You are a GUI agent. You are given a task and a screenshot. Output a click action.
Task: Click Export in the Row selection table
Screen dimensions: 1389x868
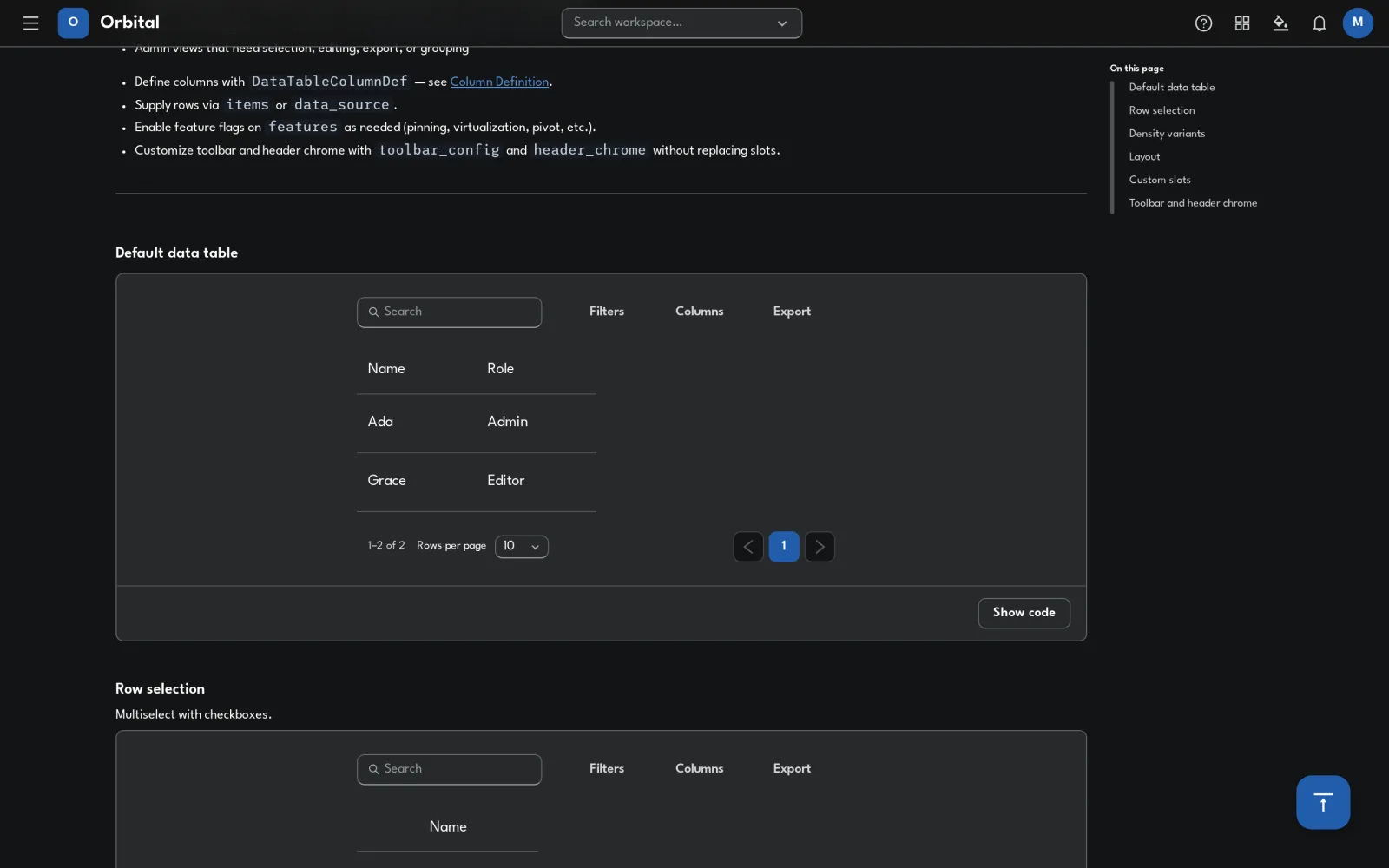point(792,769)
